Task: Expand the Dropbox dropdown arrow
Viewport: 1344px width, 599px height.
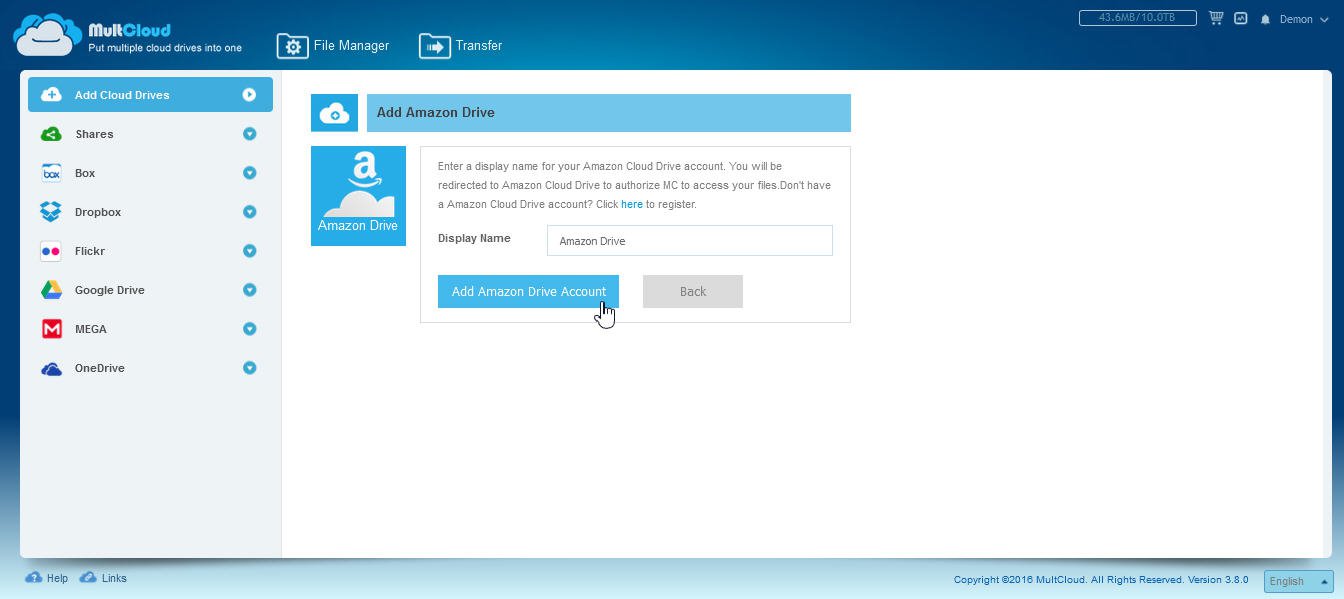Action: (x=249, y=212)
